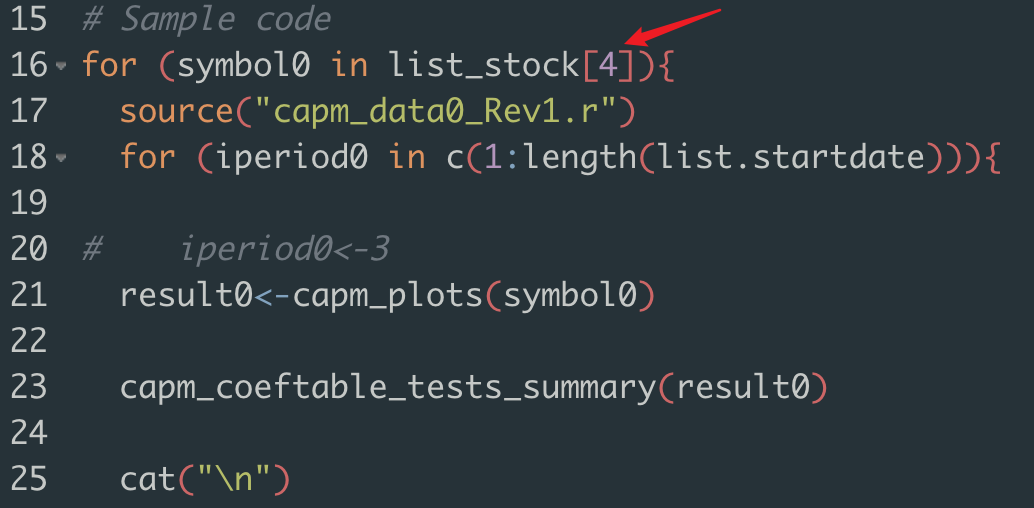Collapse the fold arrow on line 16
The width and height of the screenshot is (1034, 508).
[x=62, y=67]
